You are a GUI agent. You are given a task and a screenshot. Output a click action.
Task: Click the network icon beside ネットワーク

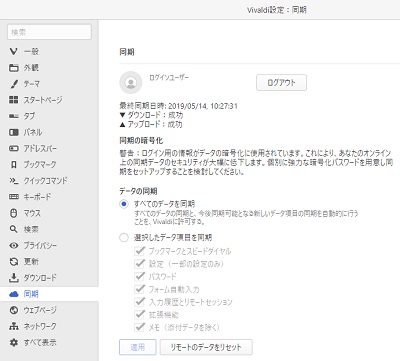point(14,326)
